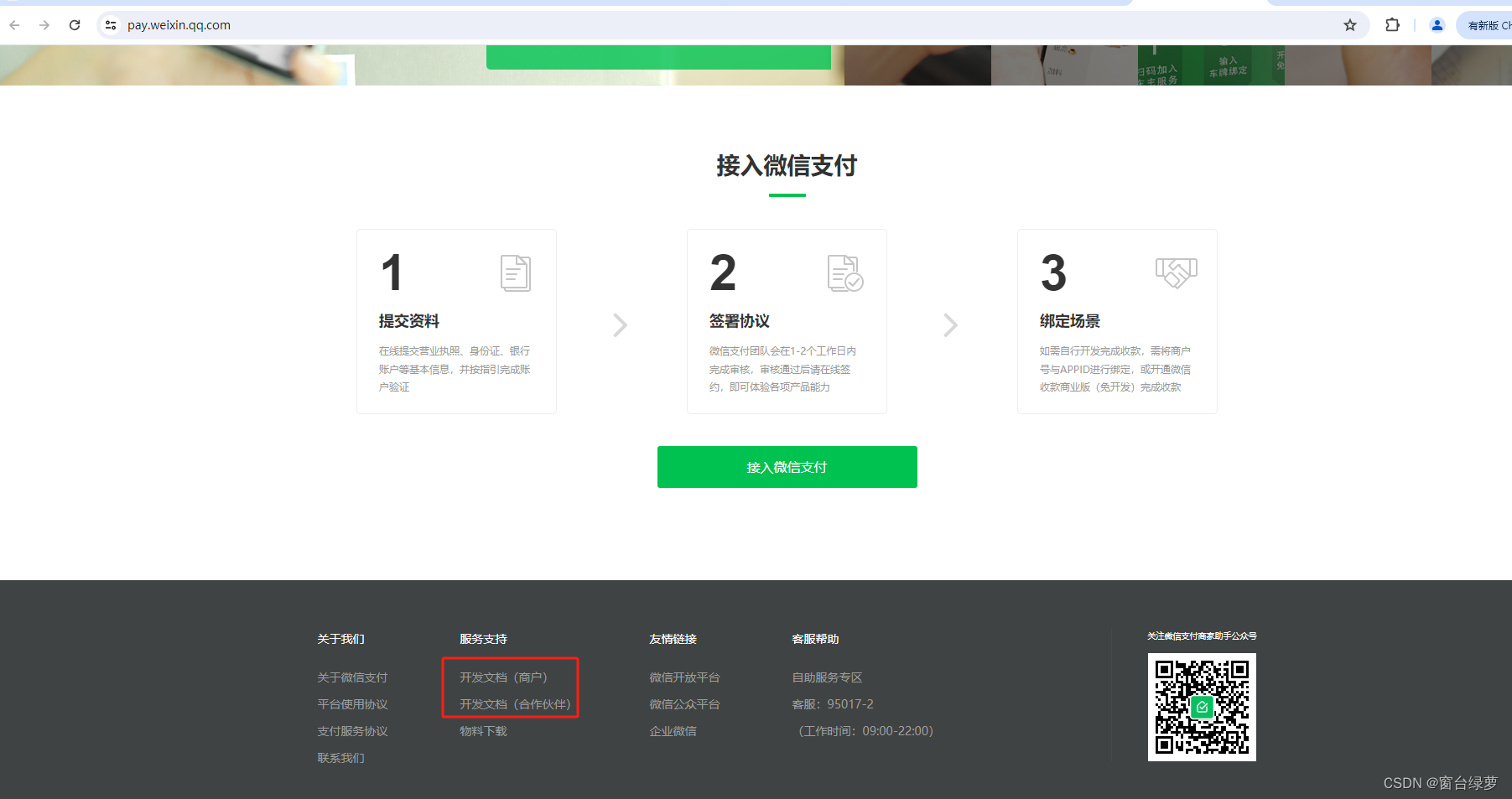Open the 微信开放平台 link
The image size is (1512, 799).
pos(684,677)
